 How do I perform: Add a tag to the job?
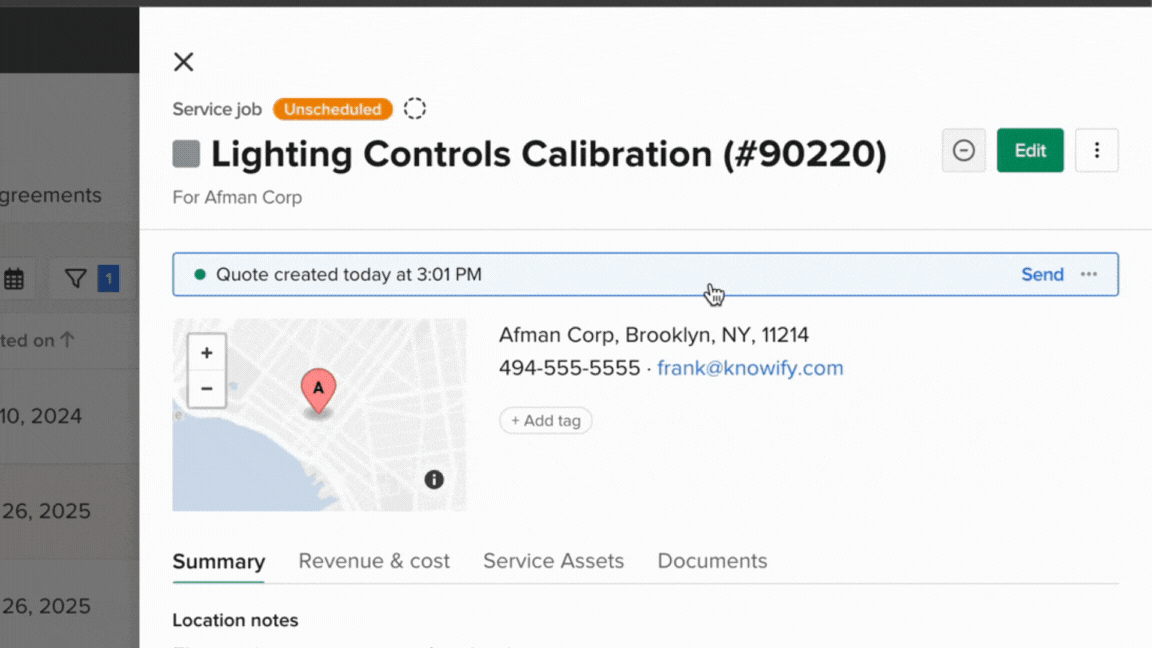546,421
